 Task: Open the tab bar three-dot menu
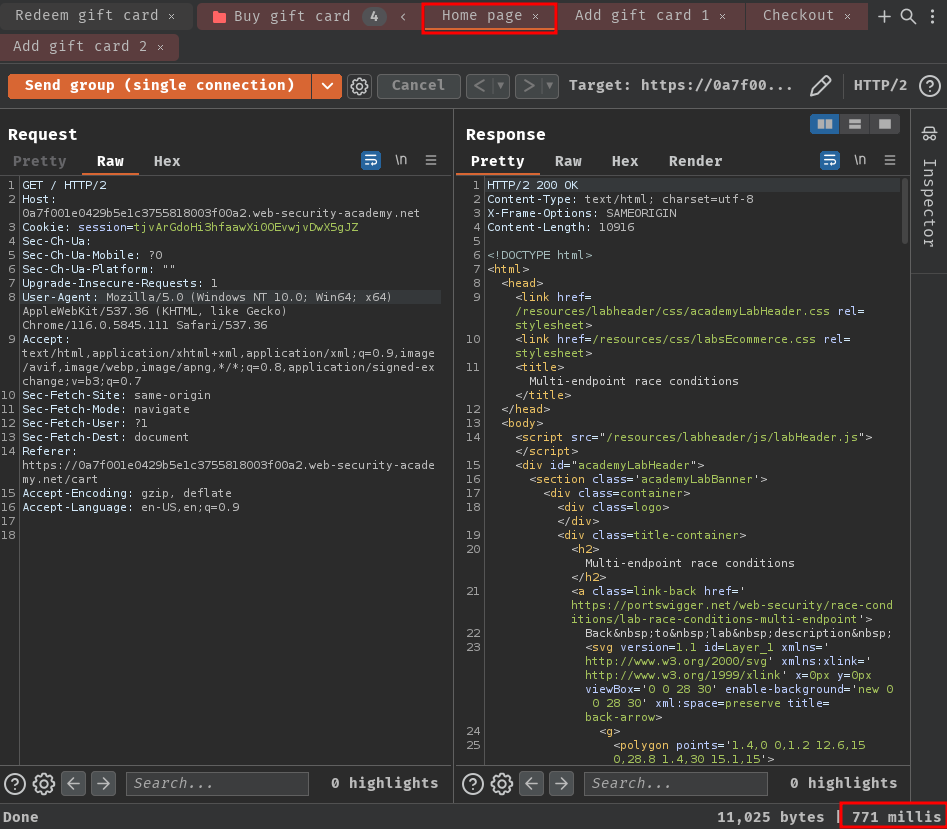coord(933,16)
